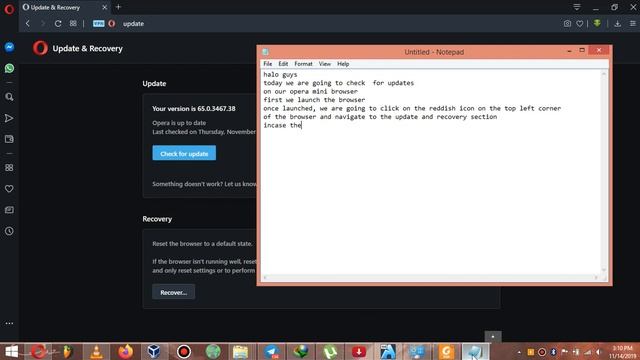Viewport: 640px width, 360px height.
Task: Open Telegram from the taskbar
Action: pyautogui.click(x=271, y=351)
